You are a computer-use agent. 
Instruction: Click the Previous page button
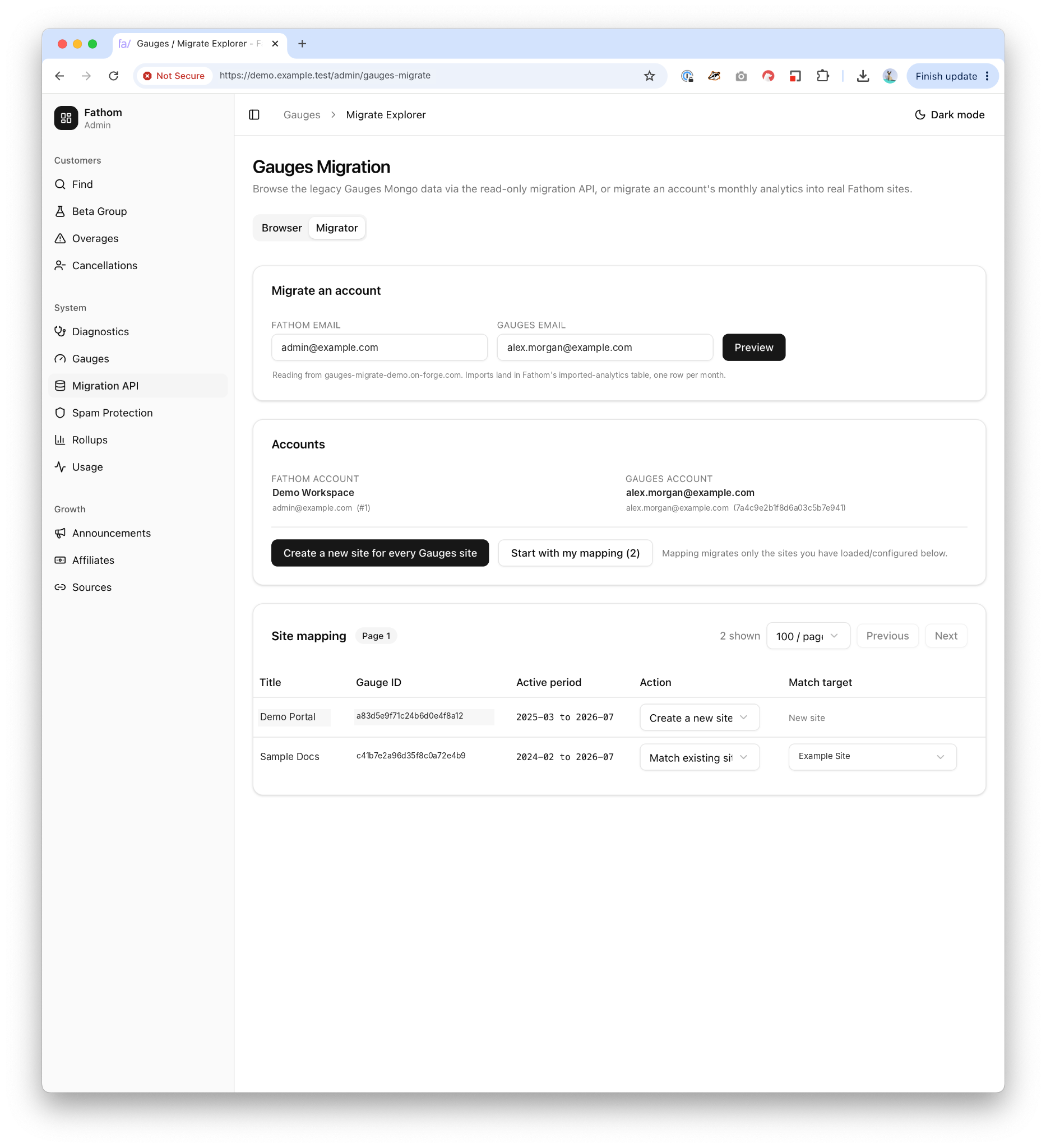[x=887, y=636]
